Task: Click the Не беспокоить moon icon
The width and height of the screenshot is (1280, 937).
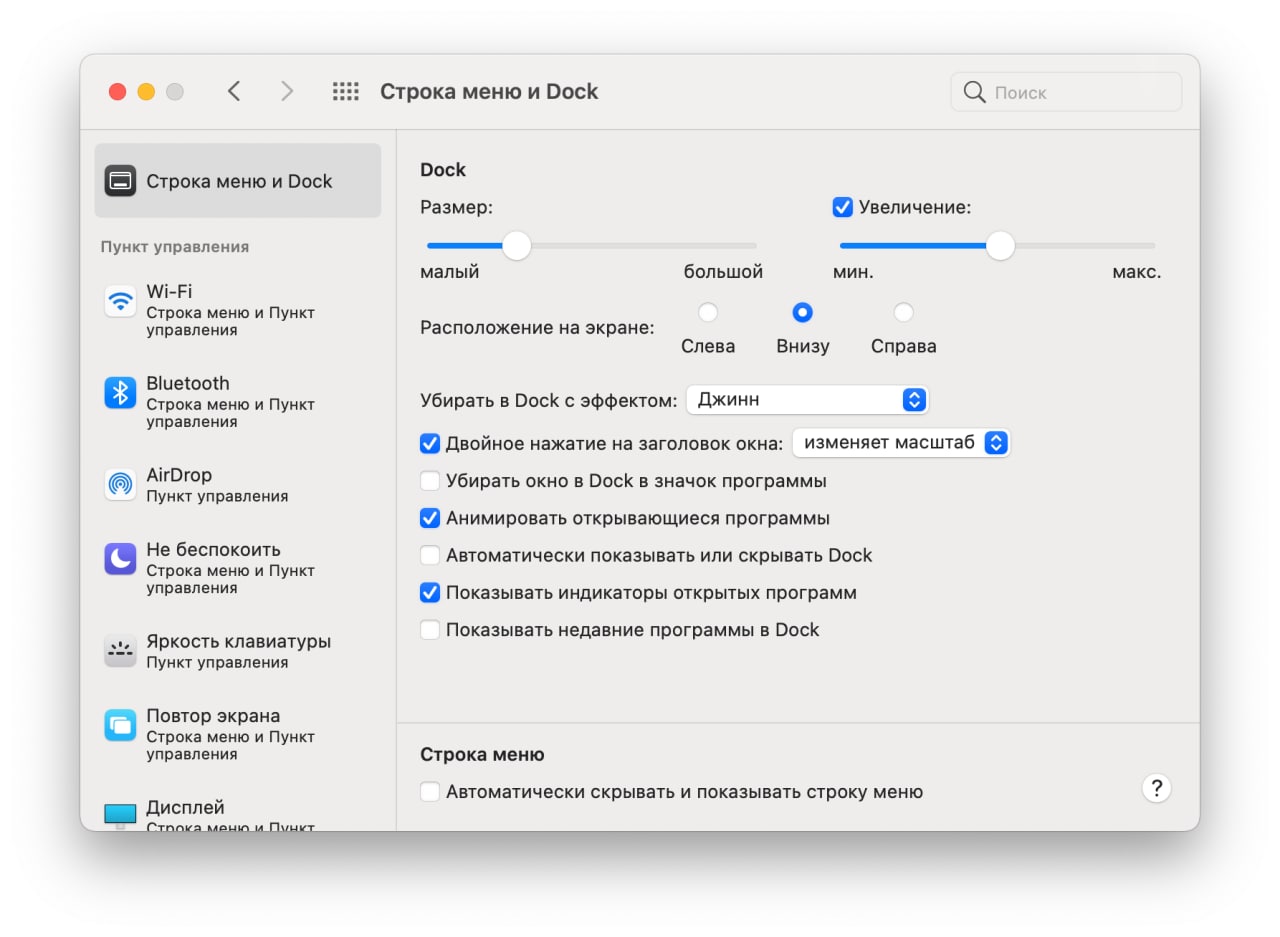Action: [120, 559]
